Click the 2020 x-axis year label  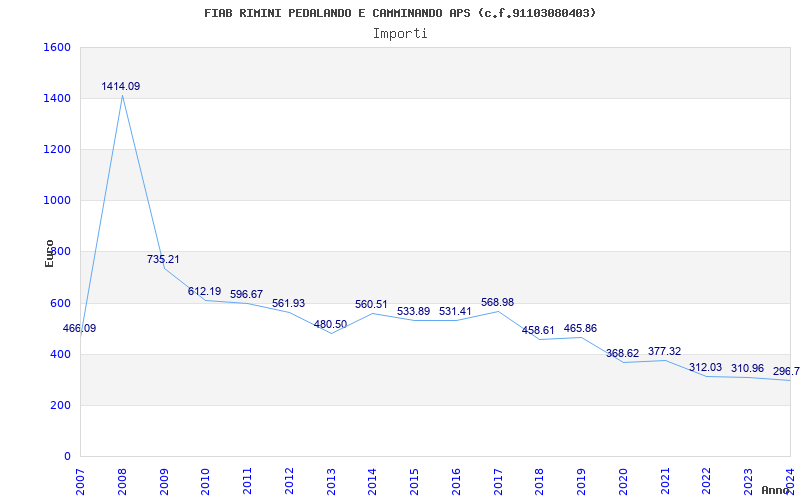tap(623, 481)
